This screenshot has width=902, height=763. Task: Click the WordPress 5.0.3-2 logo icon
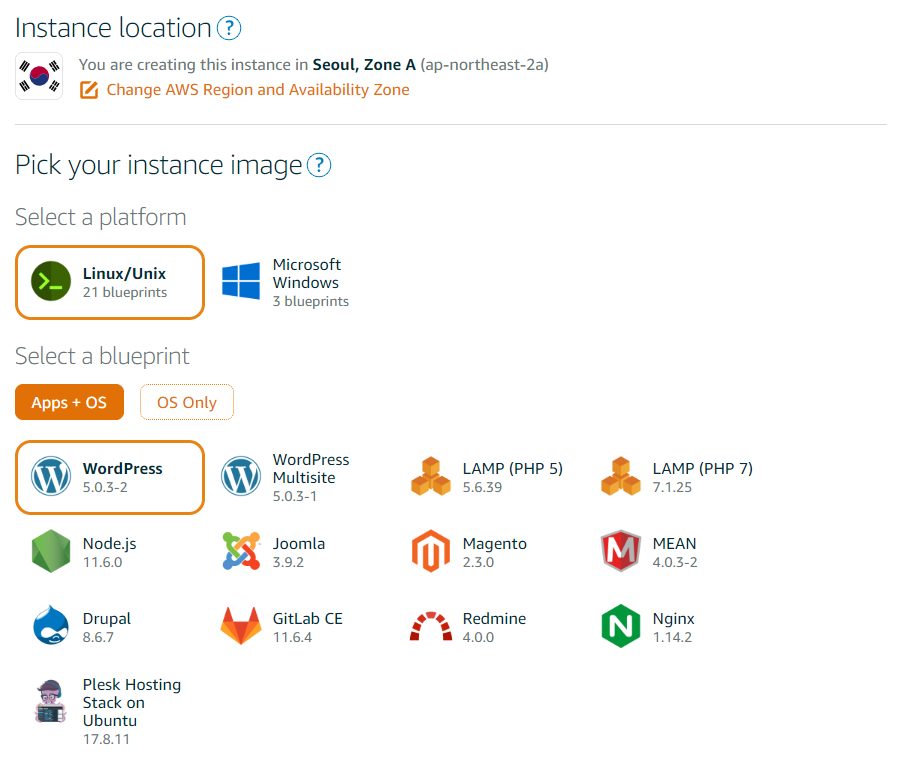pyautogui.click(x=51, y=476)
